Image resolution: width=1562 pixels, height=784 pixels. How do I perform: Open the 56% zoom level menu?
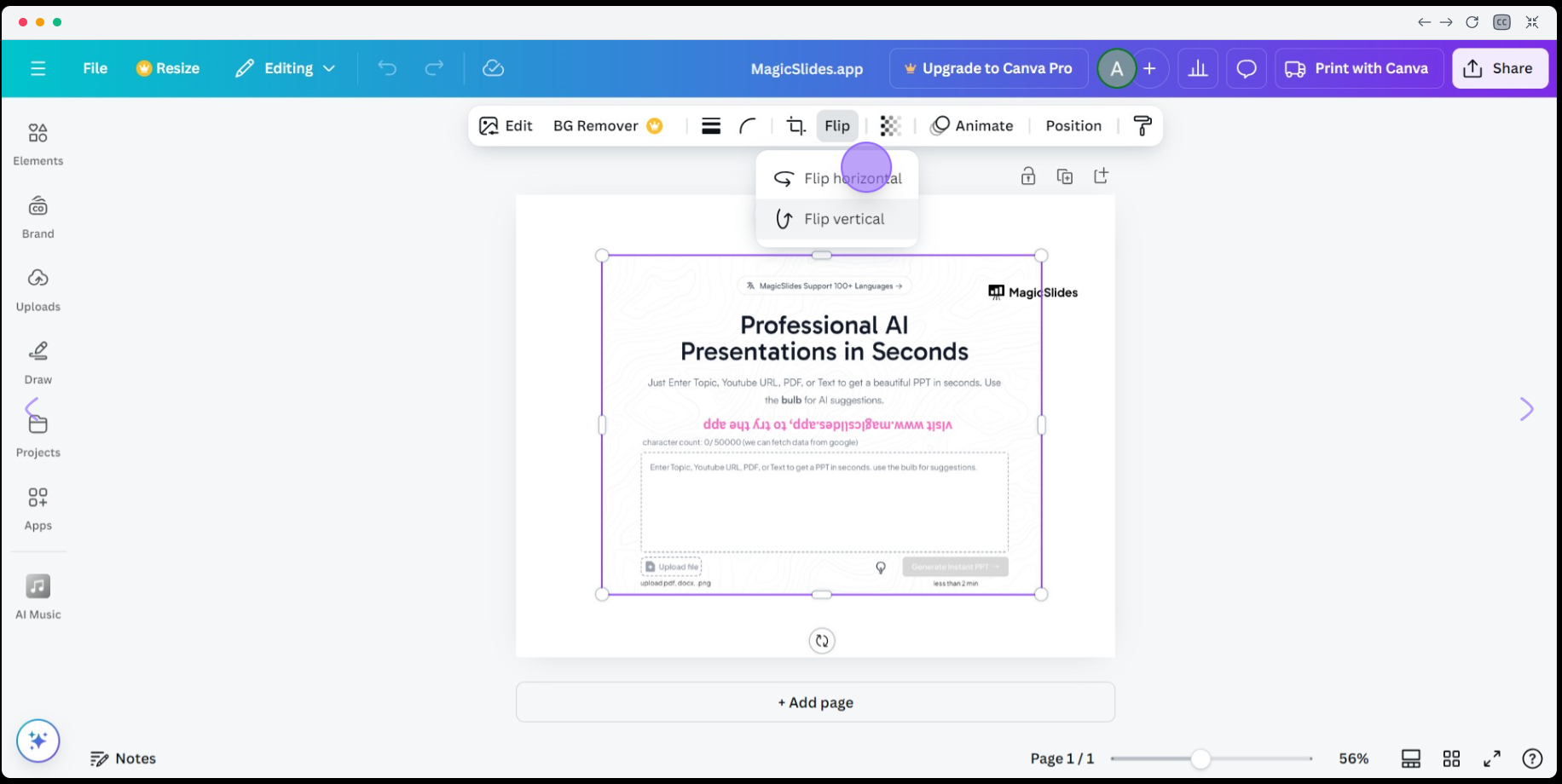pyautogui.click(x=1353, y=758)
